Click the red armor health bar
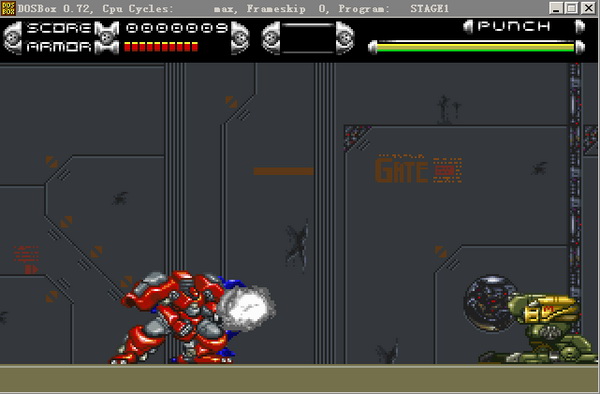The height and width of the screenshot is (394, 600). coord(161,47)
